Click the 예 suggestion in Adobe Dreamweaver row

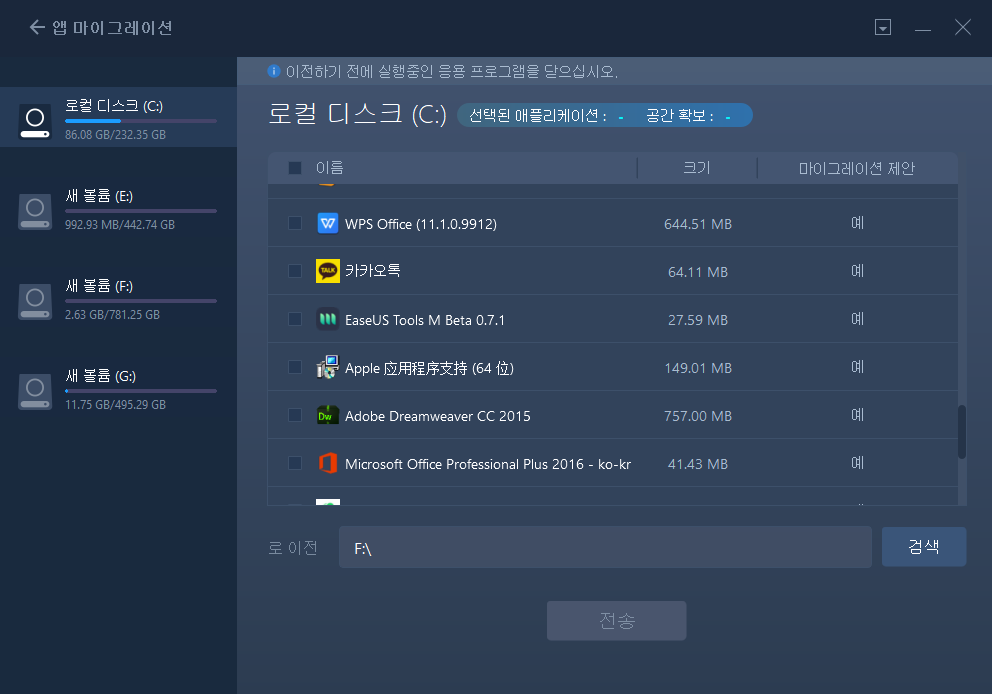[x=857, y=415]
